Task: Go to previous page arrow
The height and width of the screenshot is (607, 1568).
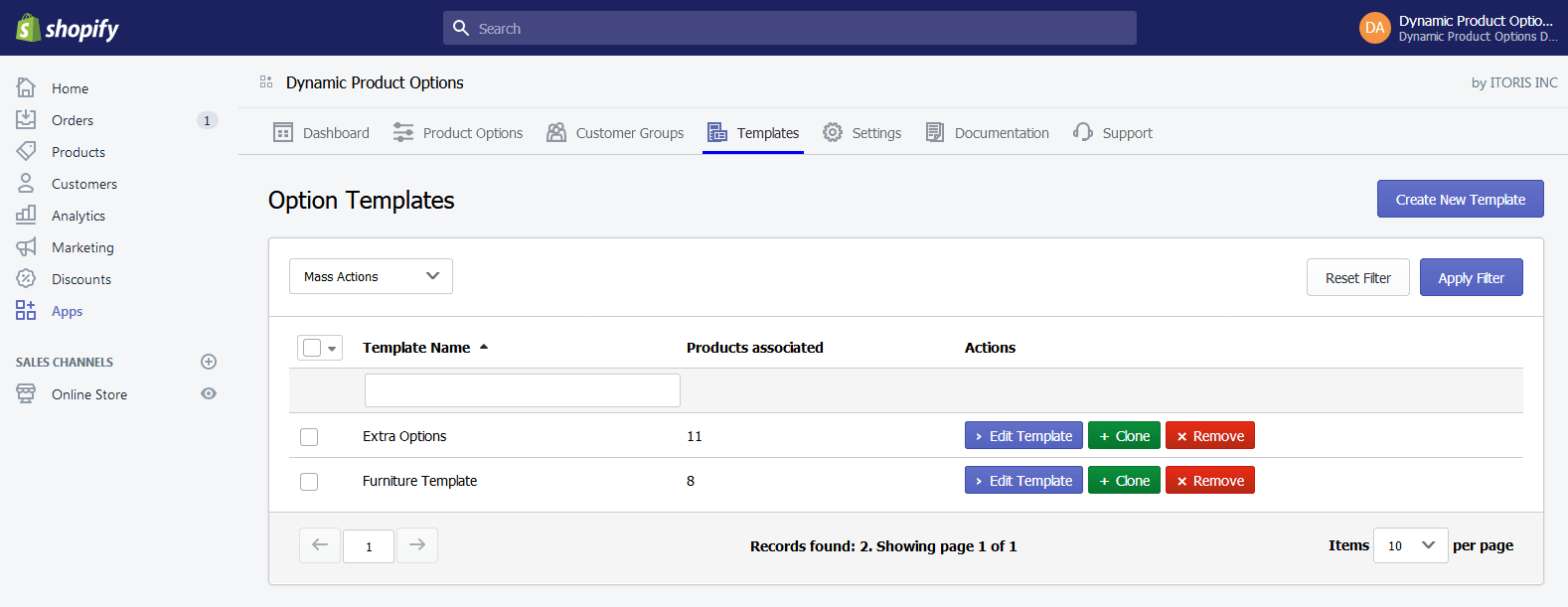Action: pos(320,544)
